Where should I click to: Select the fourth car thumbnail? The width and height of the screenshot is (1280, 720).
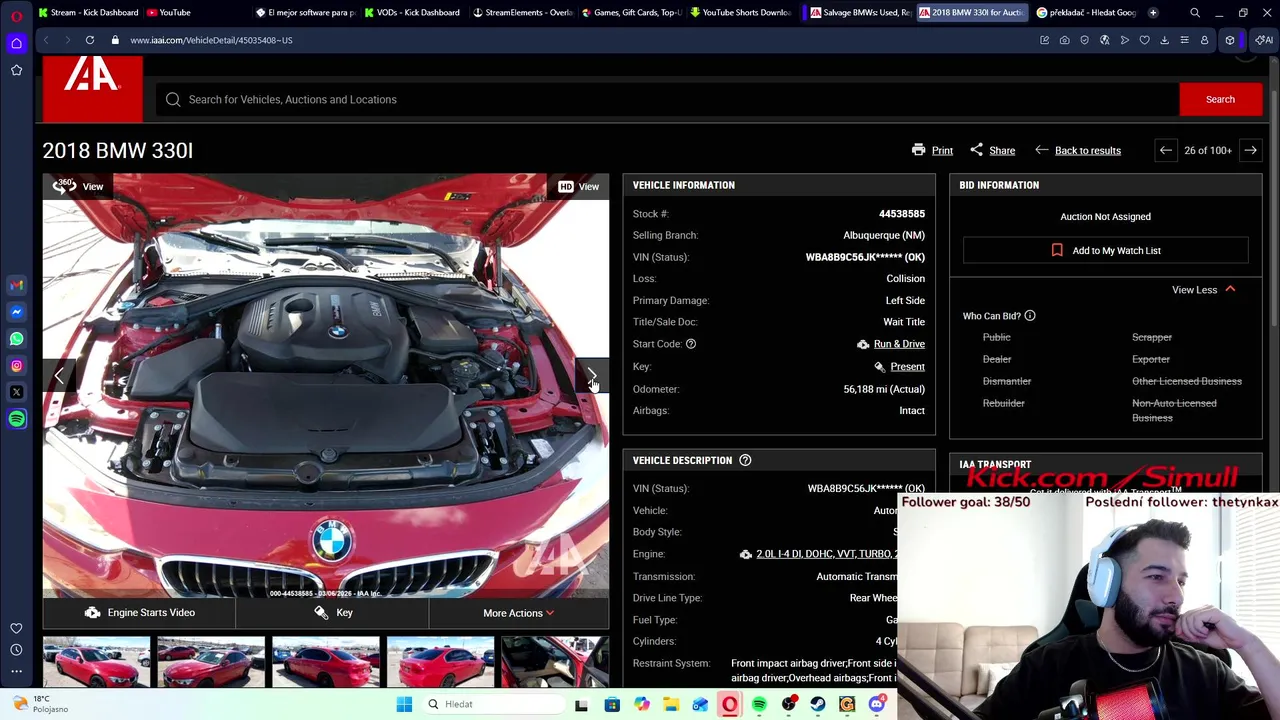tap(440, 662)
